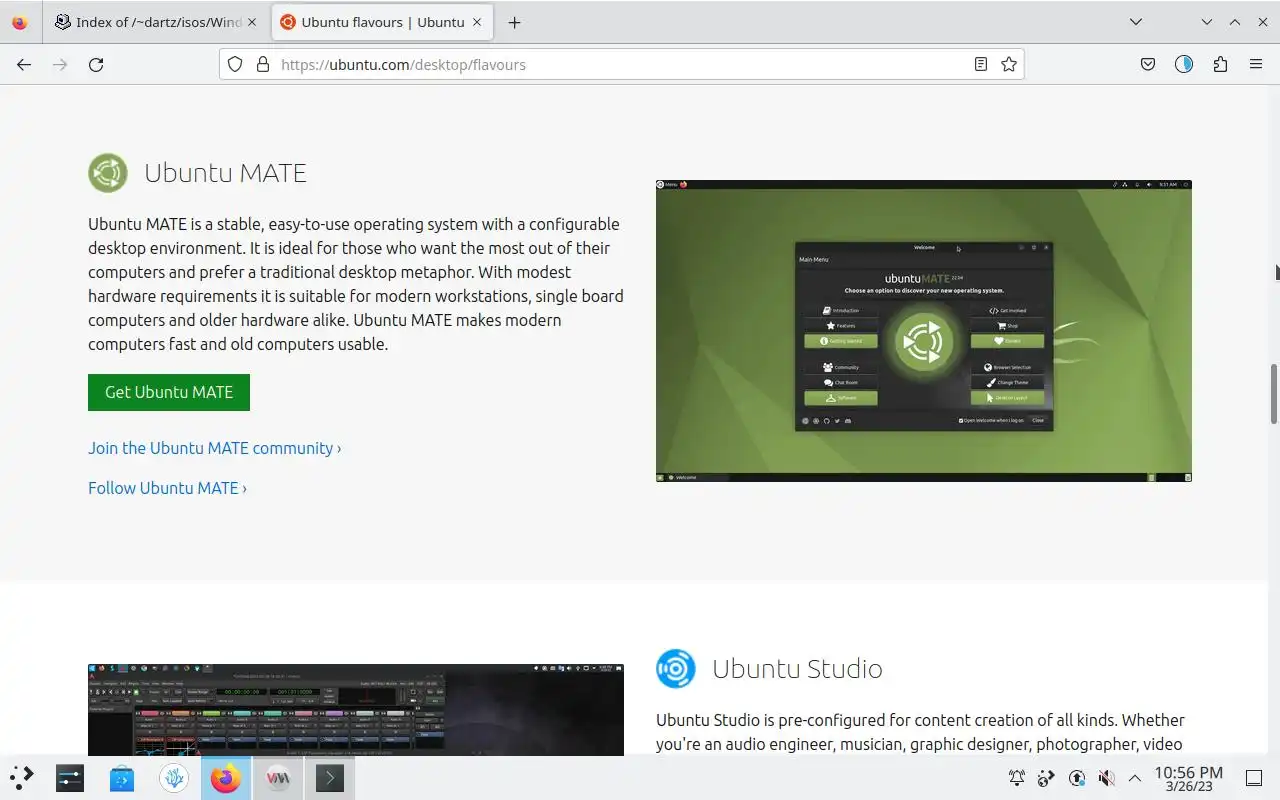Save page to Pocket
The image size is (1280, 800).
[1148, 64]
